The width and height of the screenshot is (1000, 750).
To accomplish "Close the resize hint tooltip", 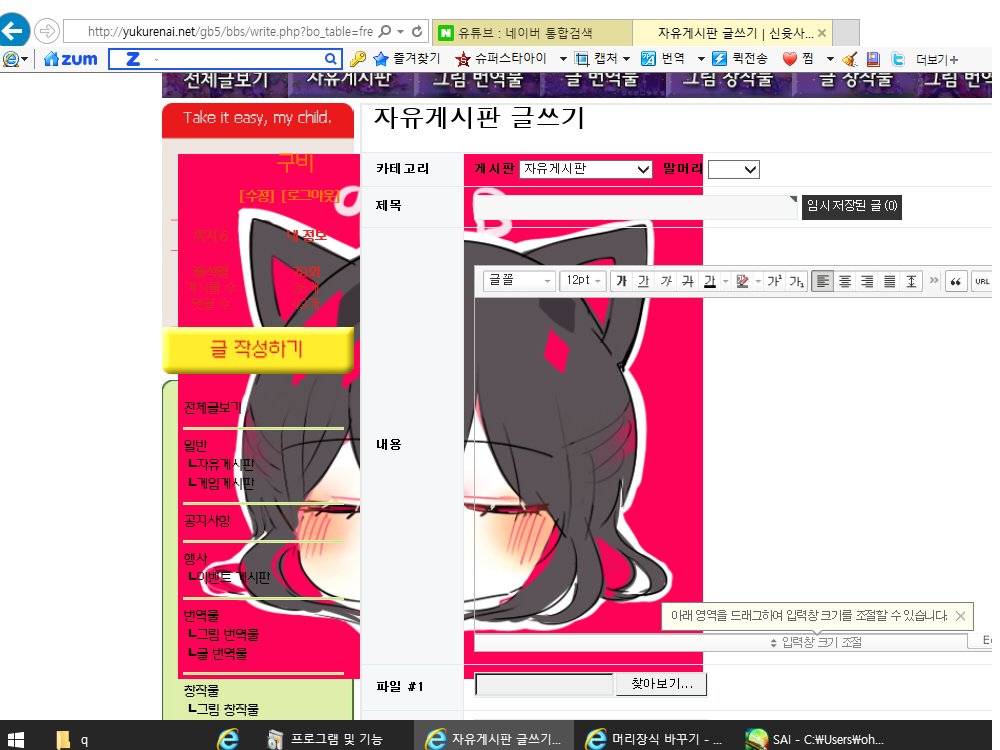I will tap(960, 615).
